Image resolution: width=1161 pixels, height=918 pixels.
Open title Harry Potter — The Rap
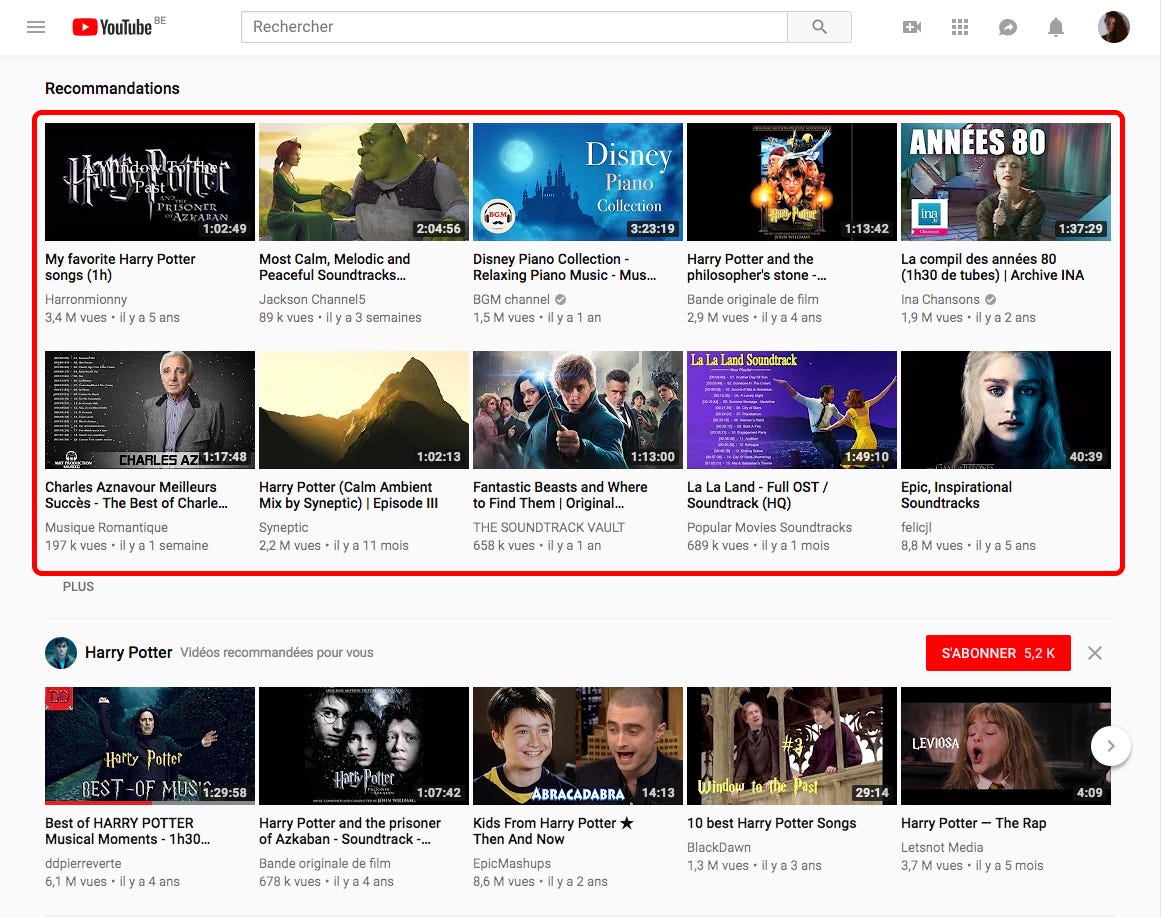tap(974, 823)
